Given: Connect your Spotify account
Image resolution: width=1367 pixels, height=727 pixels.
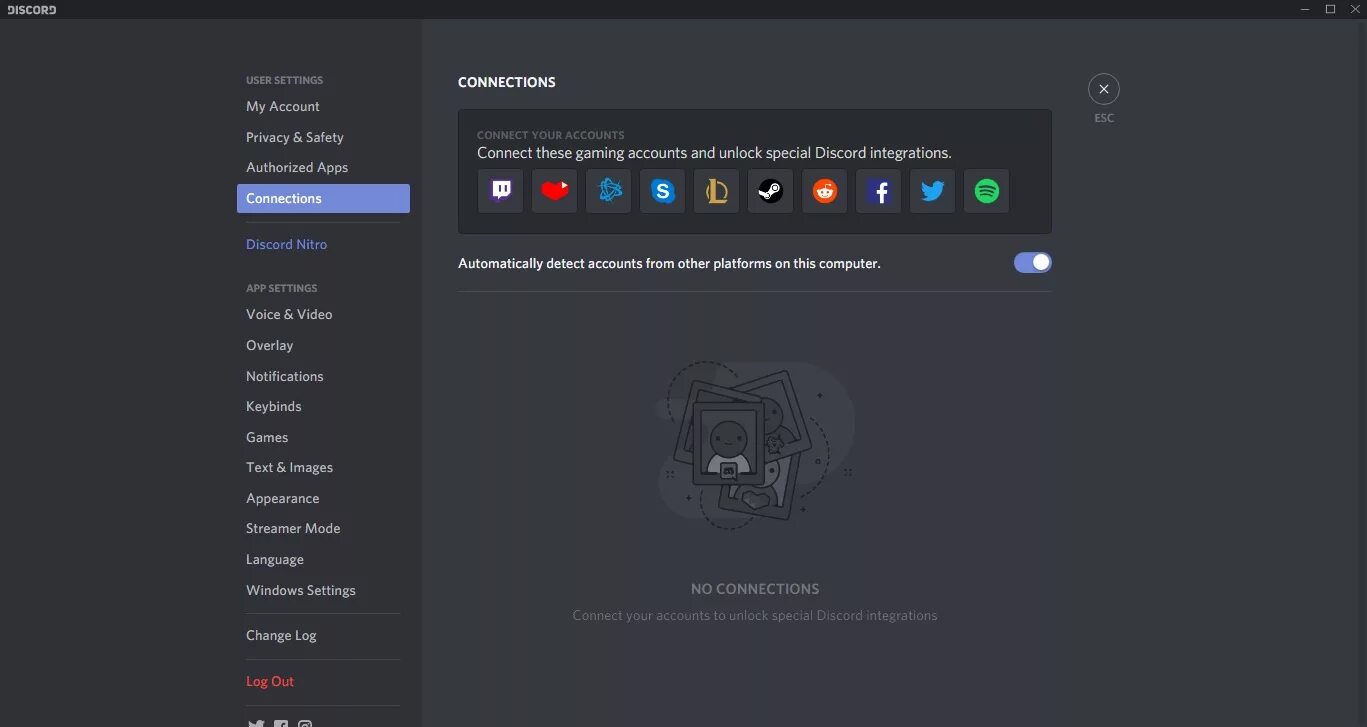Looking at the screenshot, I should click(987, 191).
